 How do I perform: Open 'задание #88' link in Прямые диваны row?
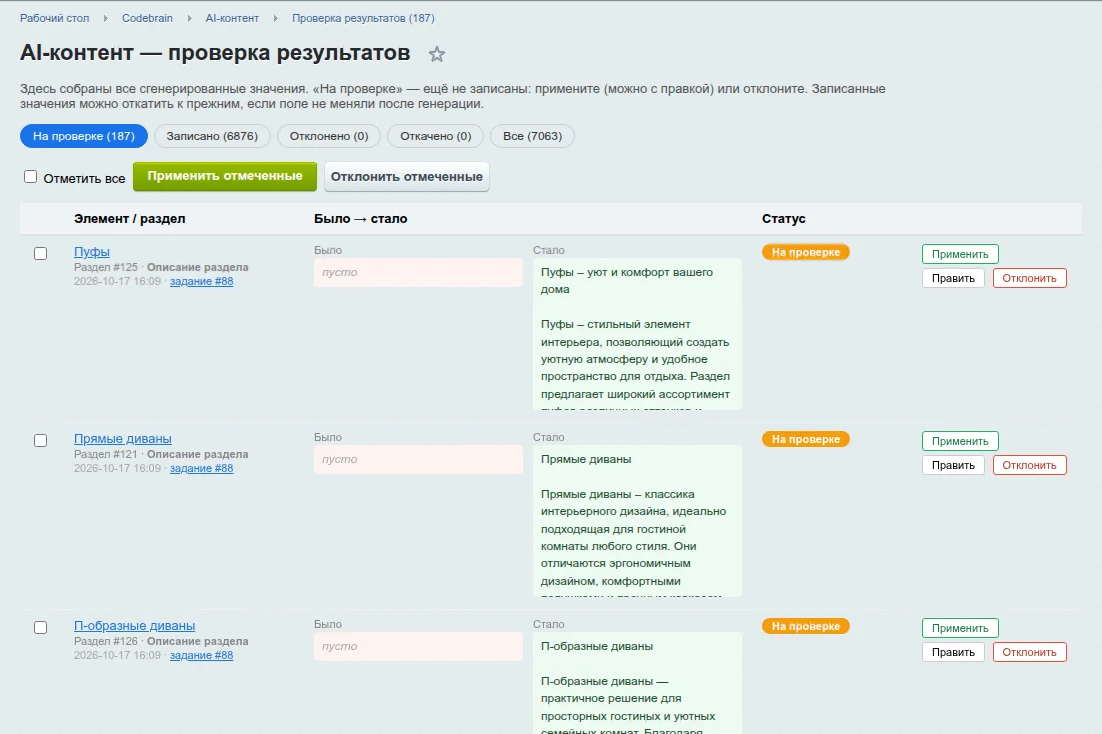coord(202,468)
